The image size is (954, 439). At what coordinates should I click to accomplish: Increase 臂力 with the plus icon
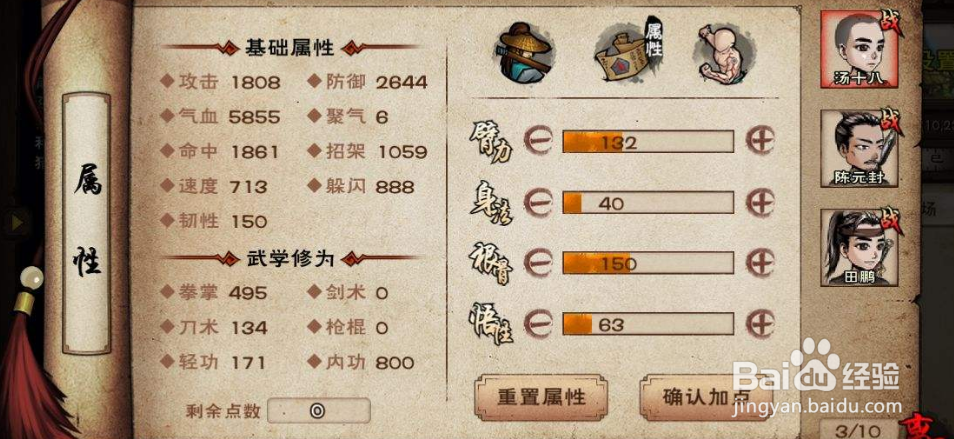pos(761,142)
